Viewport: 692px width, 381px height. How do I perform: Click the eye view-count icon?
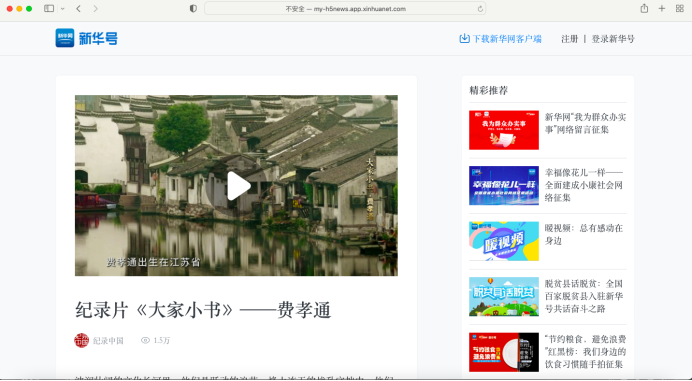click(x=145, y=340)
